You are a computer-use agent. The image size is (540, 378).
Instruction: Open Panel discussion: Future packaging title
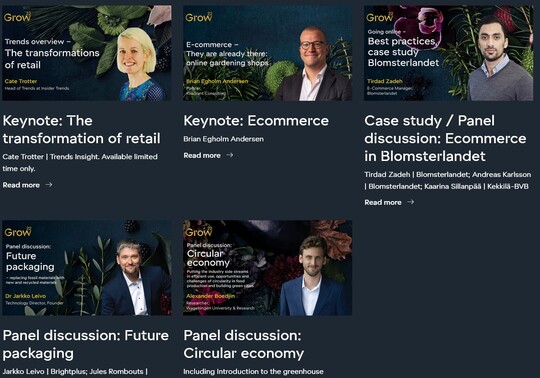pyautogui.click(x=86, y=344)
